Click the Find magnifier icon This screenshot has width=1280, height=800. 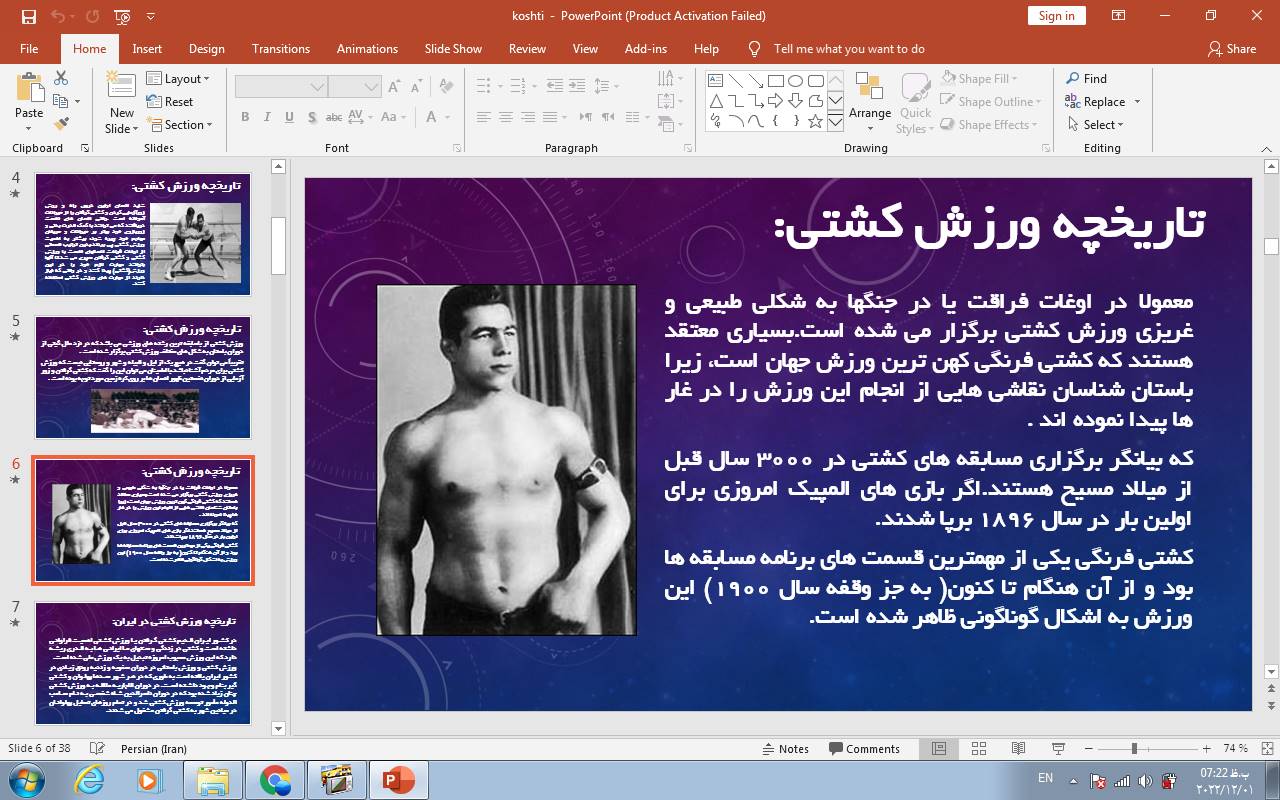coord(1086,78)
